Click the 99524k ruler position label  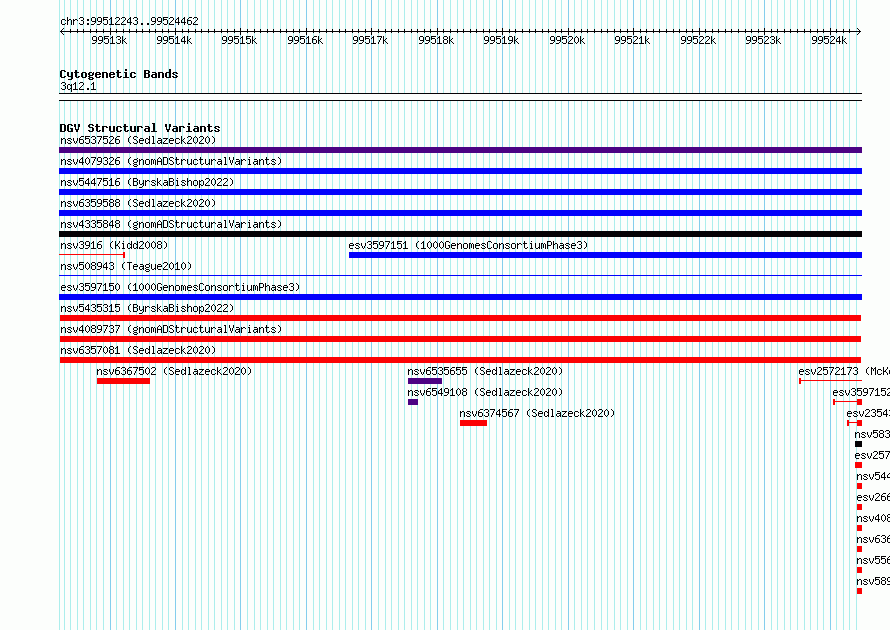(829, 40)
